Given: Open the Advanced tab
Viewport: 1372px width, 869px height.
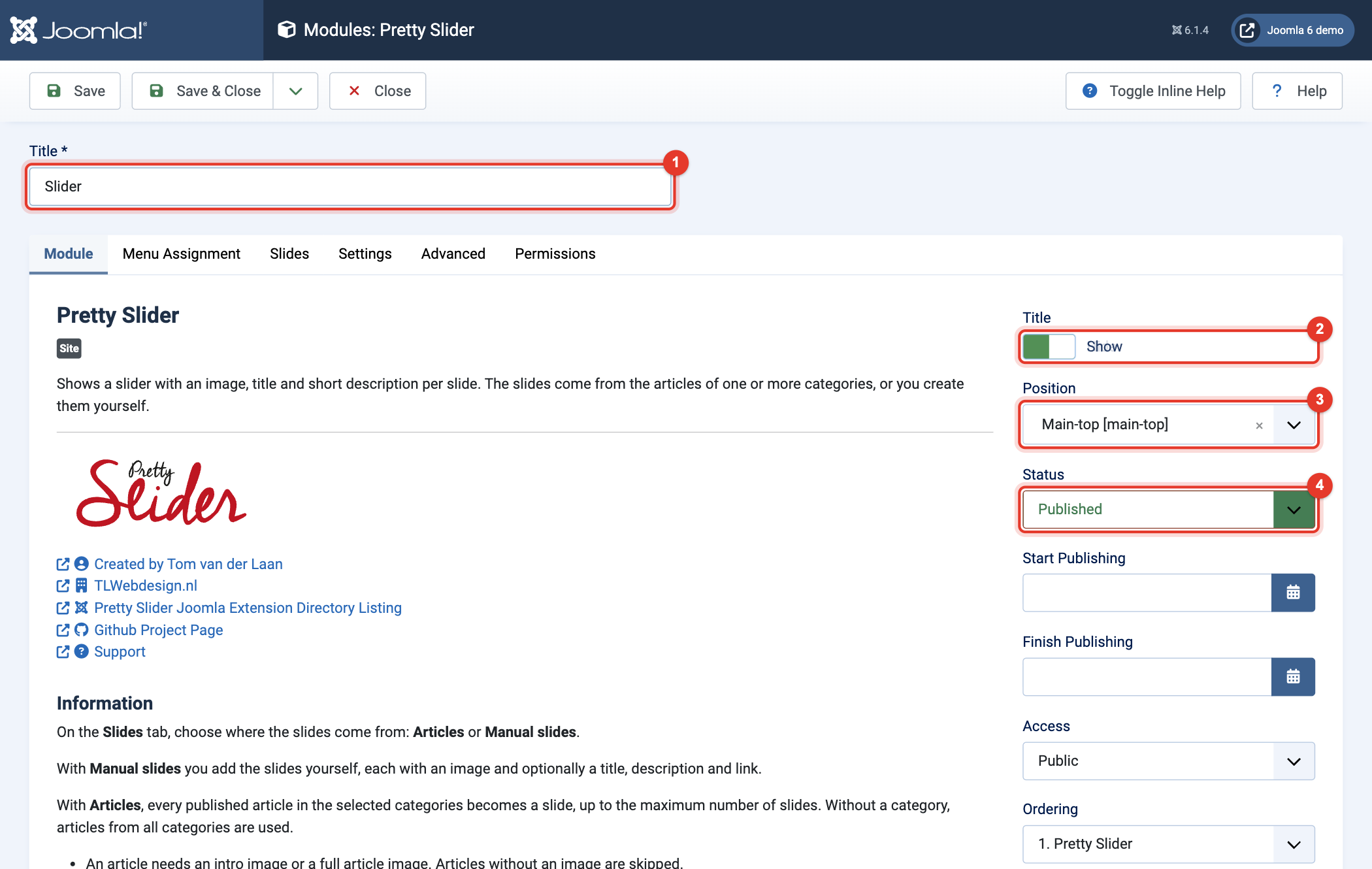Looking at the screenshot, I should click(453, 254).
